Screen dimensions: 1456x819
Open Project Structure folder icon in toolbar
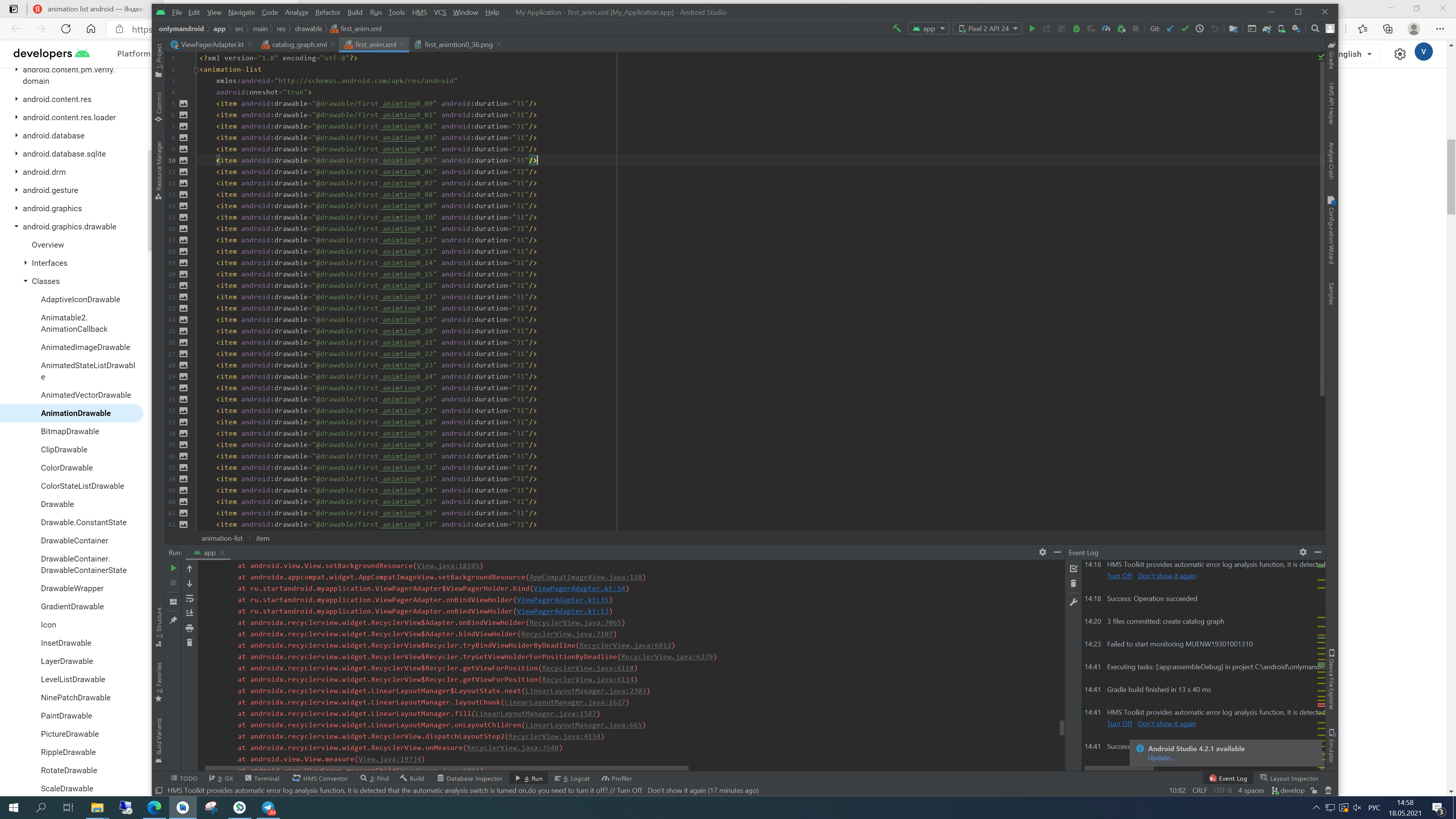[x=1233, y=28]
